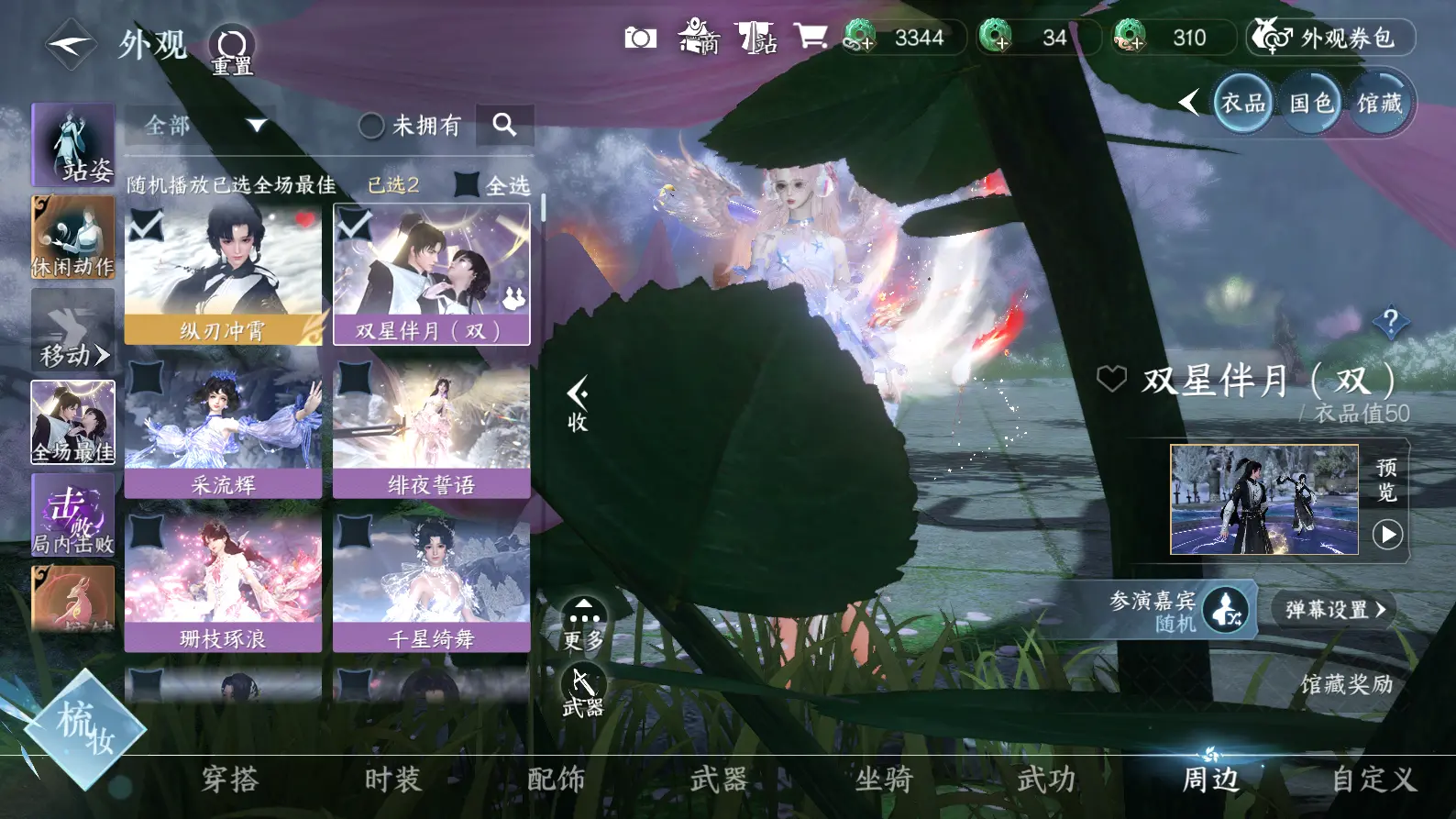Switch to the 穿搭 bottom tab
Viewport: 1456px width, 819px height.
[x=230, y=780]
